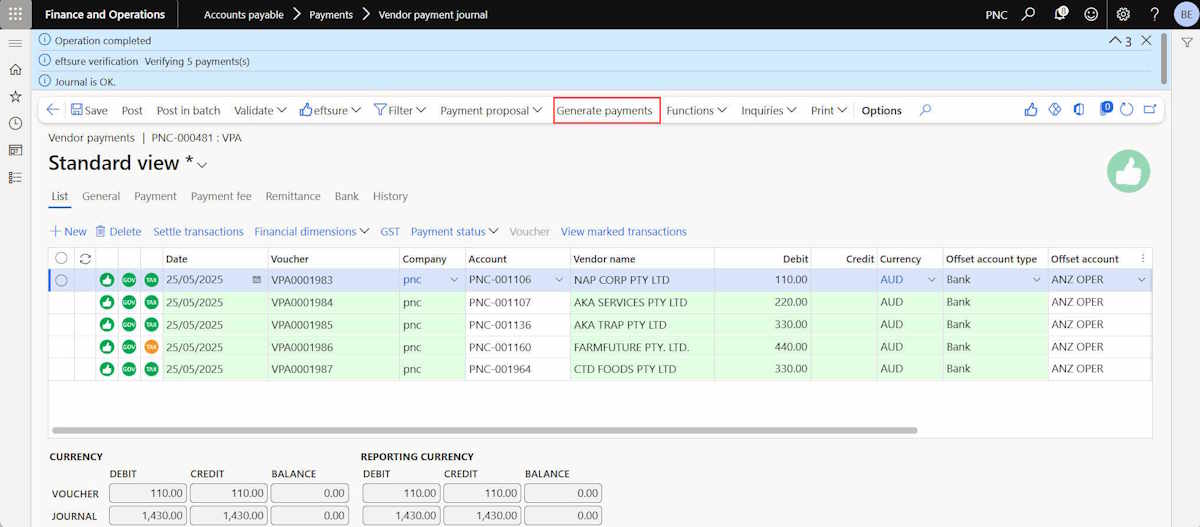Open in Microsoft Office icon

[x=1079, y=110]
